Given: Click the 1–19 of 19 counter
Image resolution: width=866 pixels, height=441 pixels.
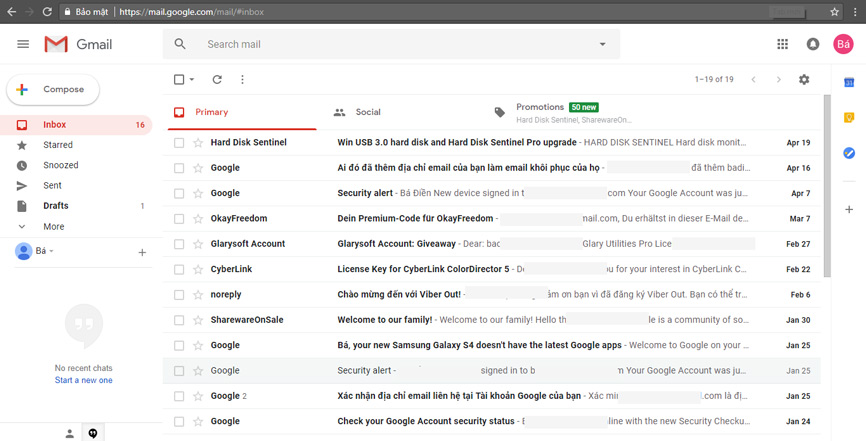Looking at the screenshot, I should click(x=714, y=80).
